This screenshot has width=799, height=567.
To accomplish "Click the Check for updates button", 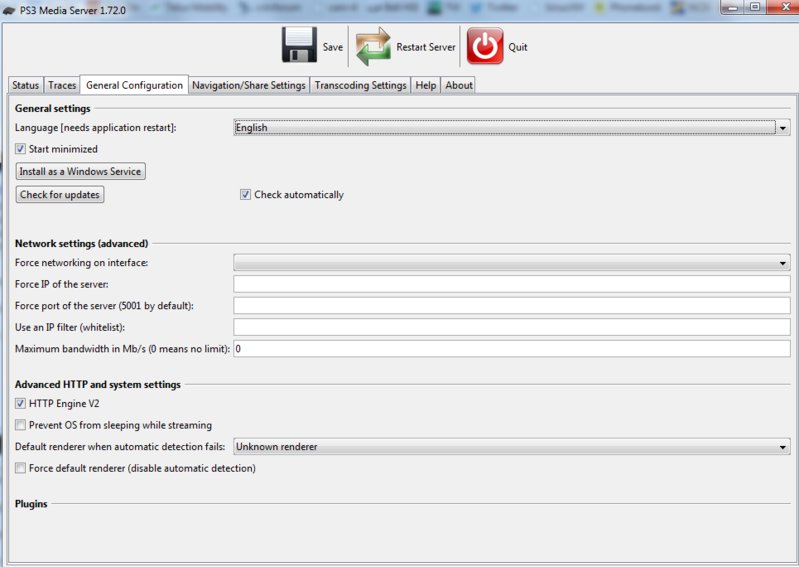I will (60, 195).
